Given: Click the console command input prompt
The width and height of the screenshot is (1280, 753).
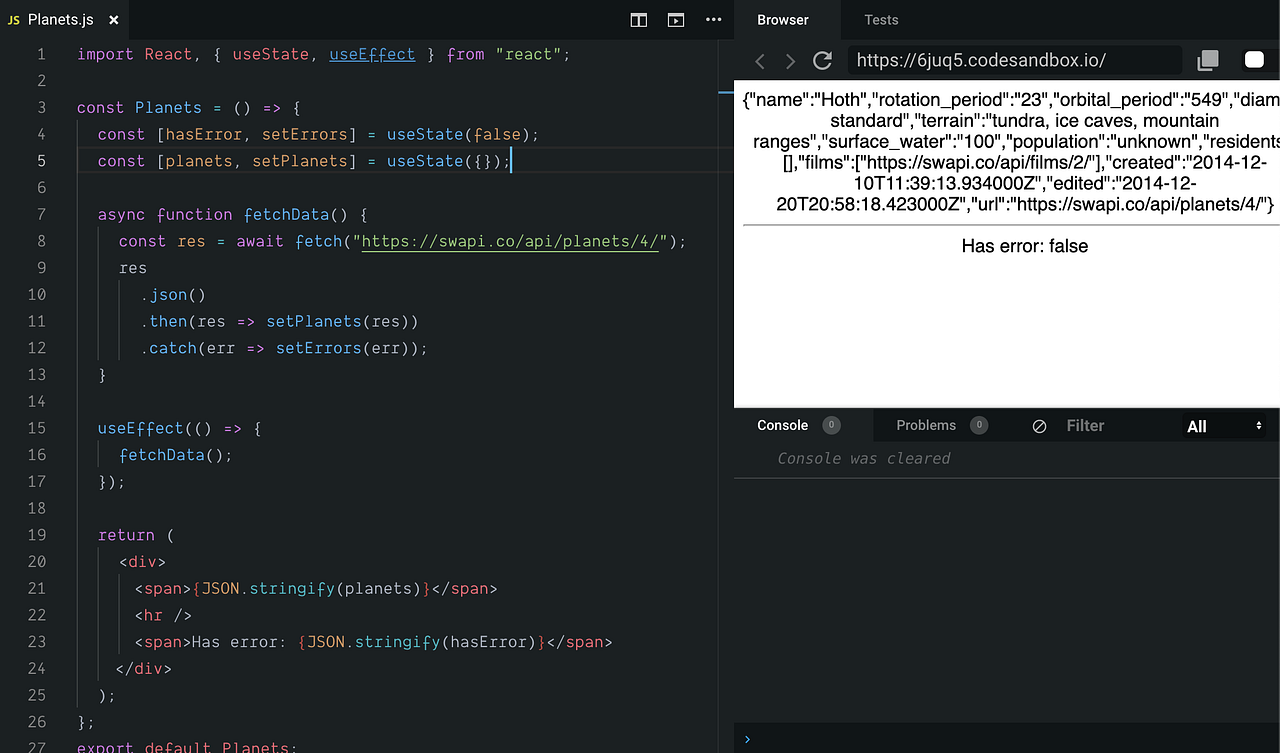Looking at the screenshot, I should point(900,739).
